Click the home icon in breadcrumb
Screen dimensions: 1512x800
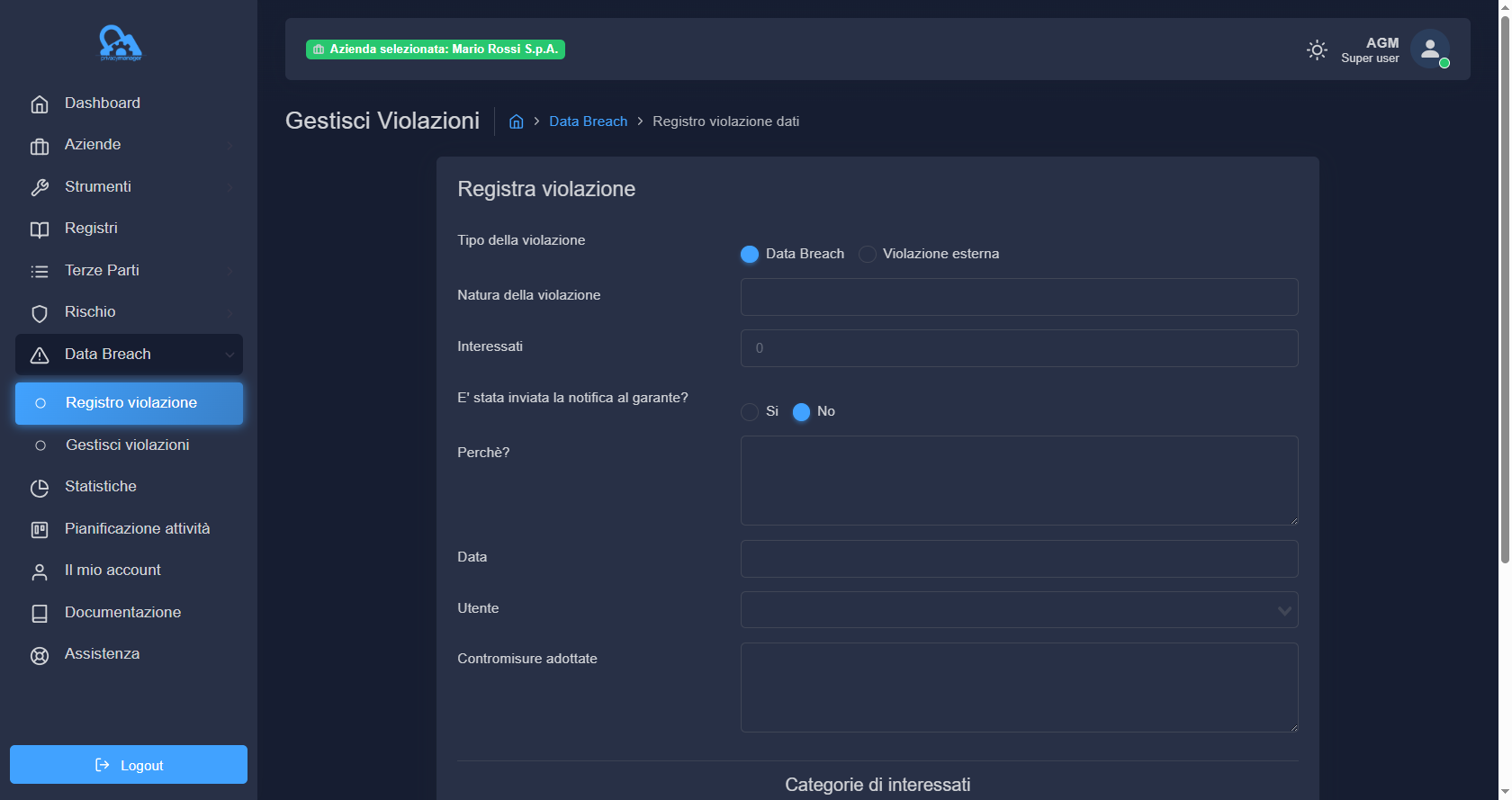coord(517,121)
